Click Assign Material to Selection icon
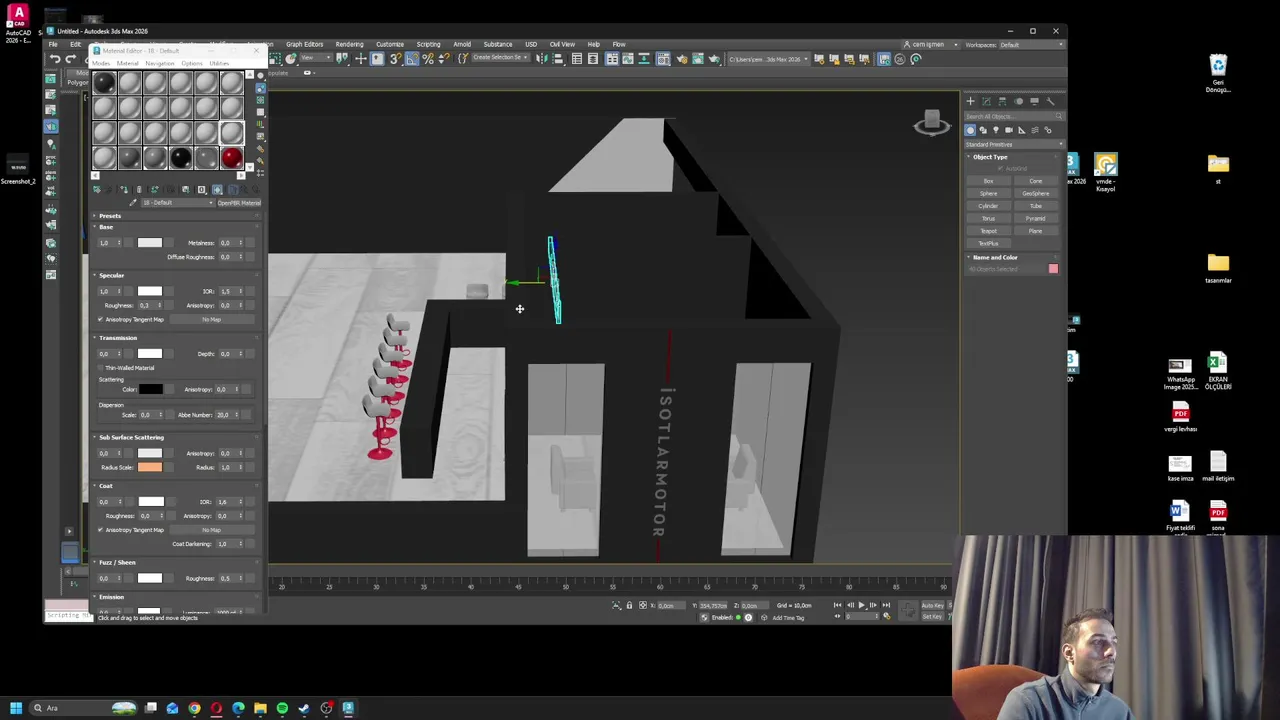Image resolution: width=1280 pixels, height=720 pixels. [x=124, y=190]
